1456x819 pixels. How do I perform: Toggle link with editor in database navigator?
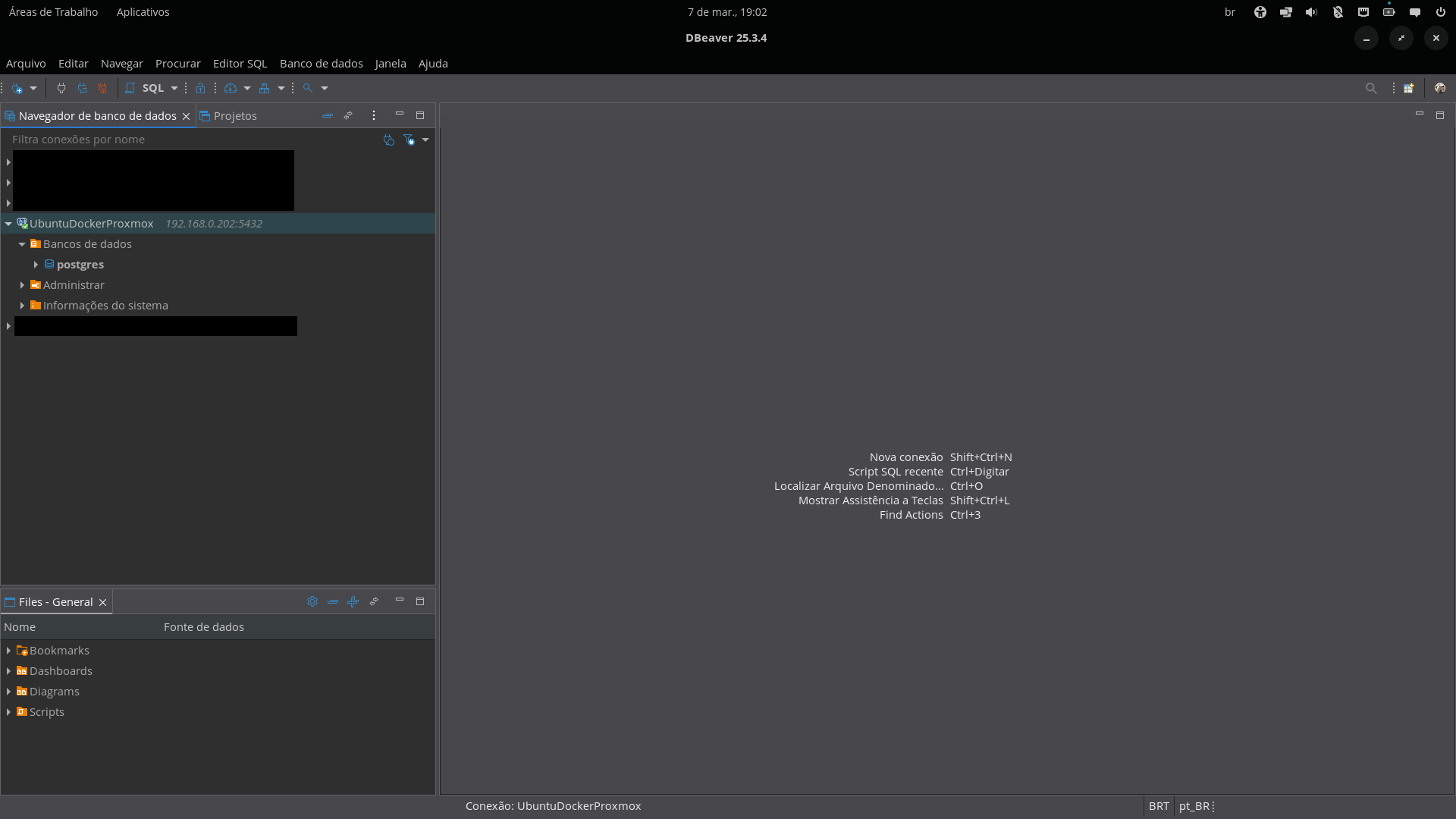coord(348,115)
